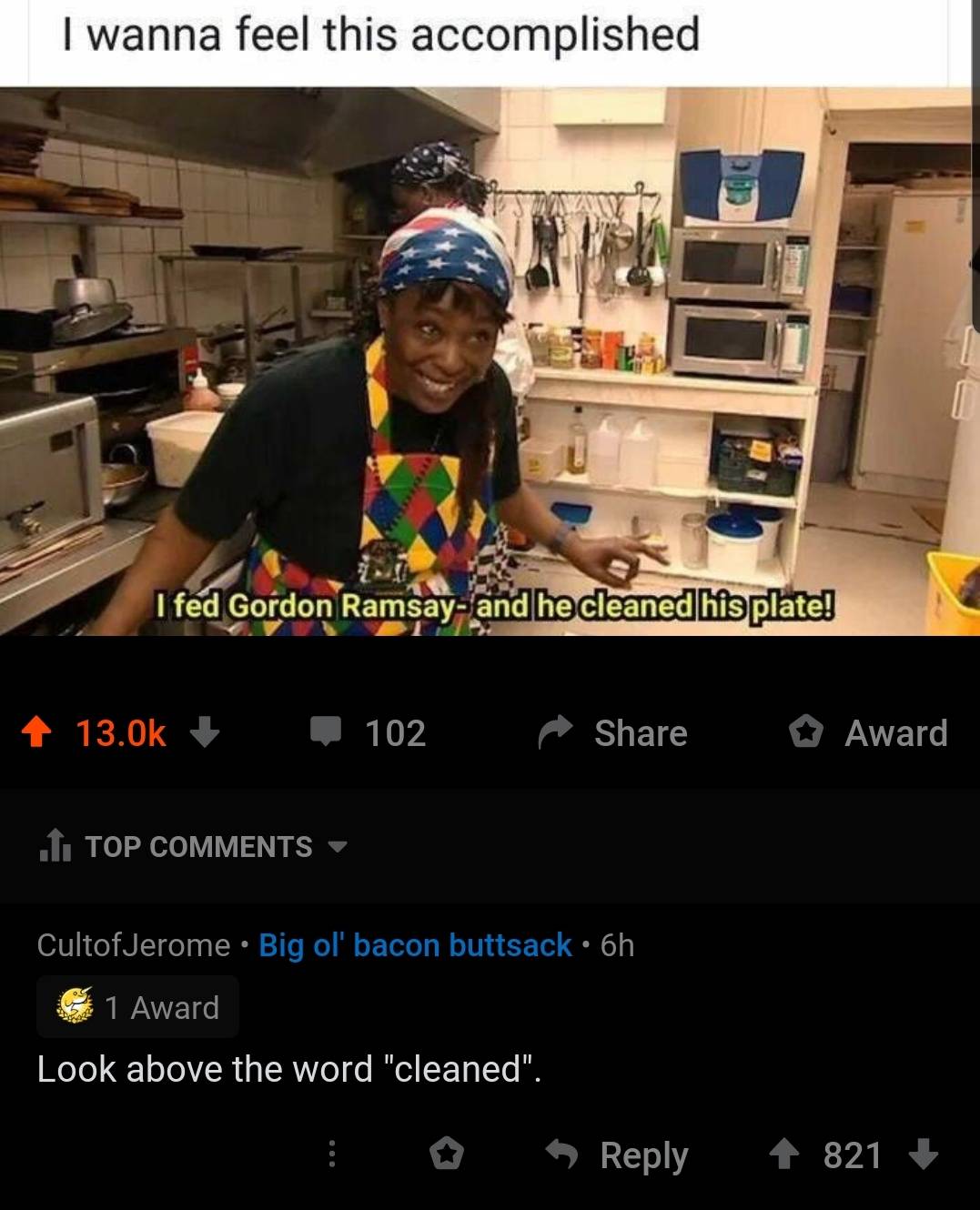Select the Big ol' bacon buttsack flair
This screenshot has width=980, height=1210.
(x=415, y=945)
